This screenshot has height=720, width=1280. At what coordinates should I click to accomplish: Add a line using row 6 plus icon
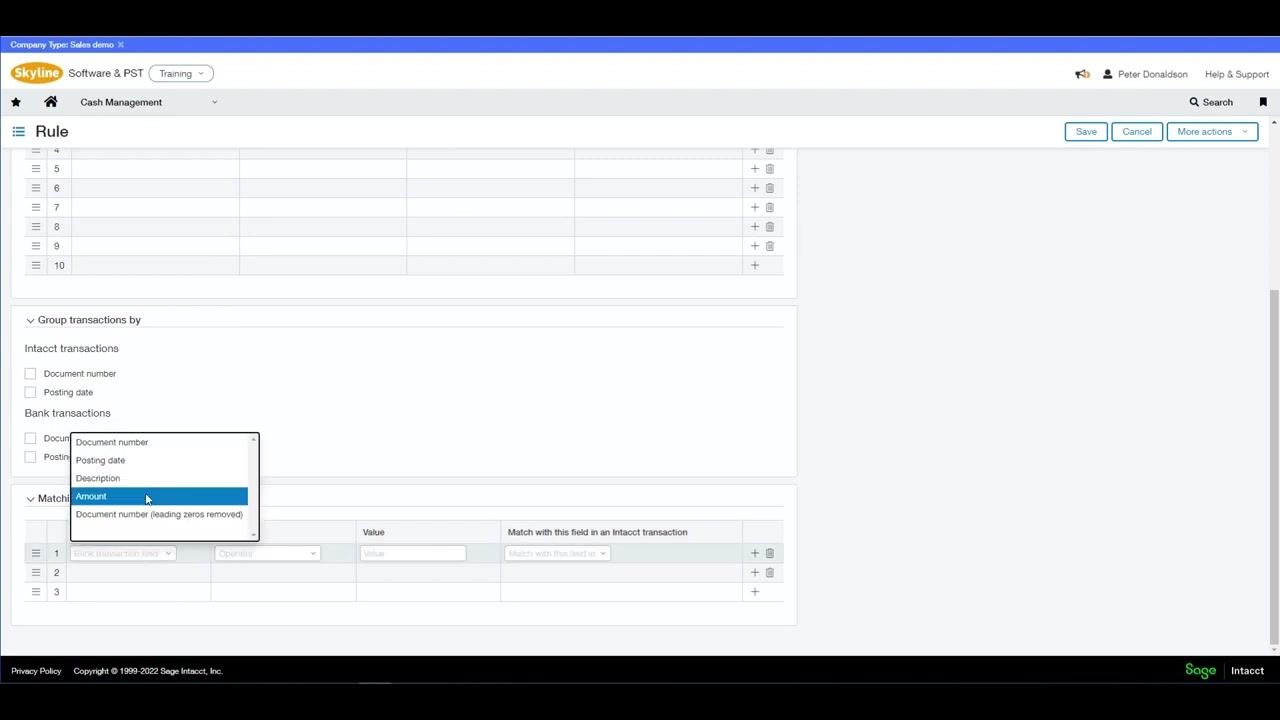tap(755, 188)
